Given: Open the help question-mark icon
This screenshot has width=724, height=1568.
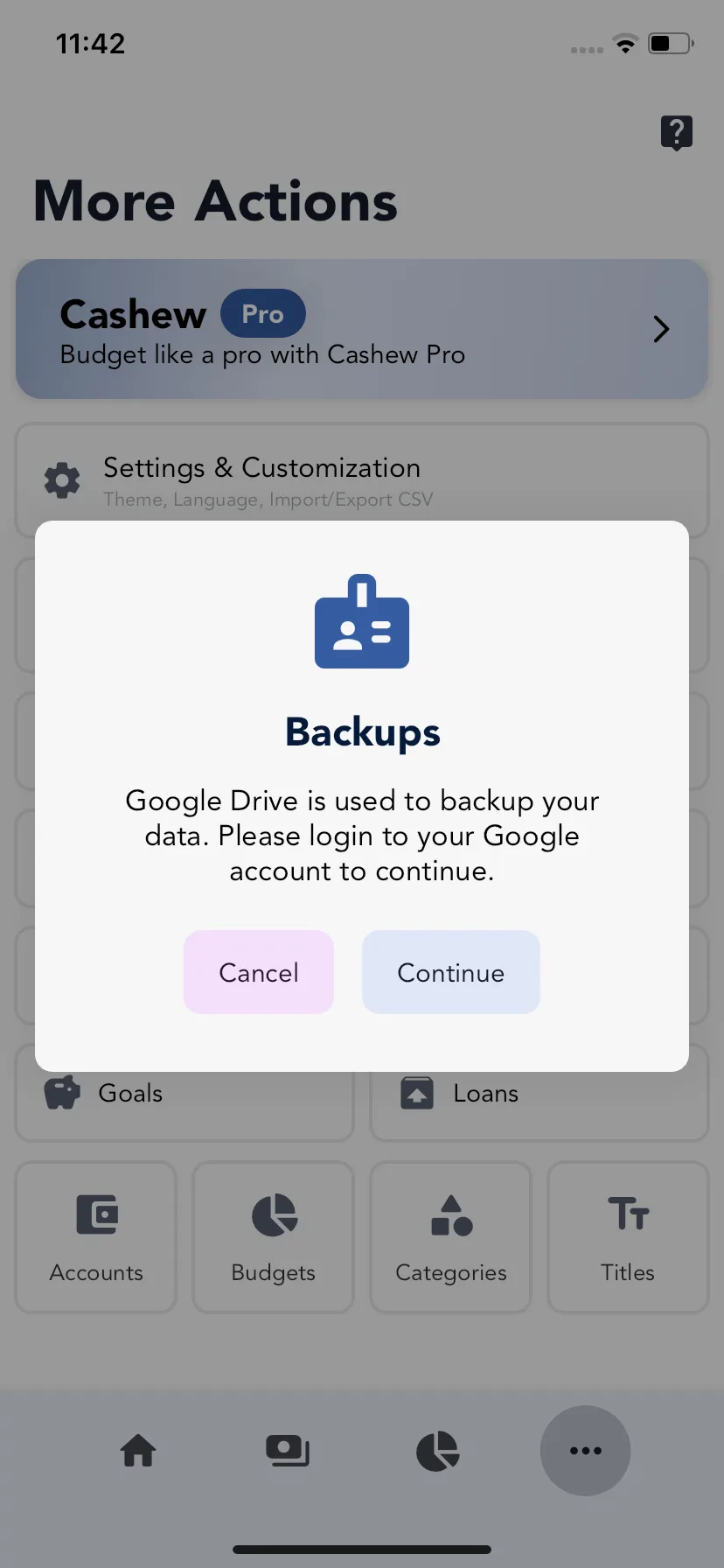Looking at the screenshot, I should (676, 133).
